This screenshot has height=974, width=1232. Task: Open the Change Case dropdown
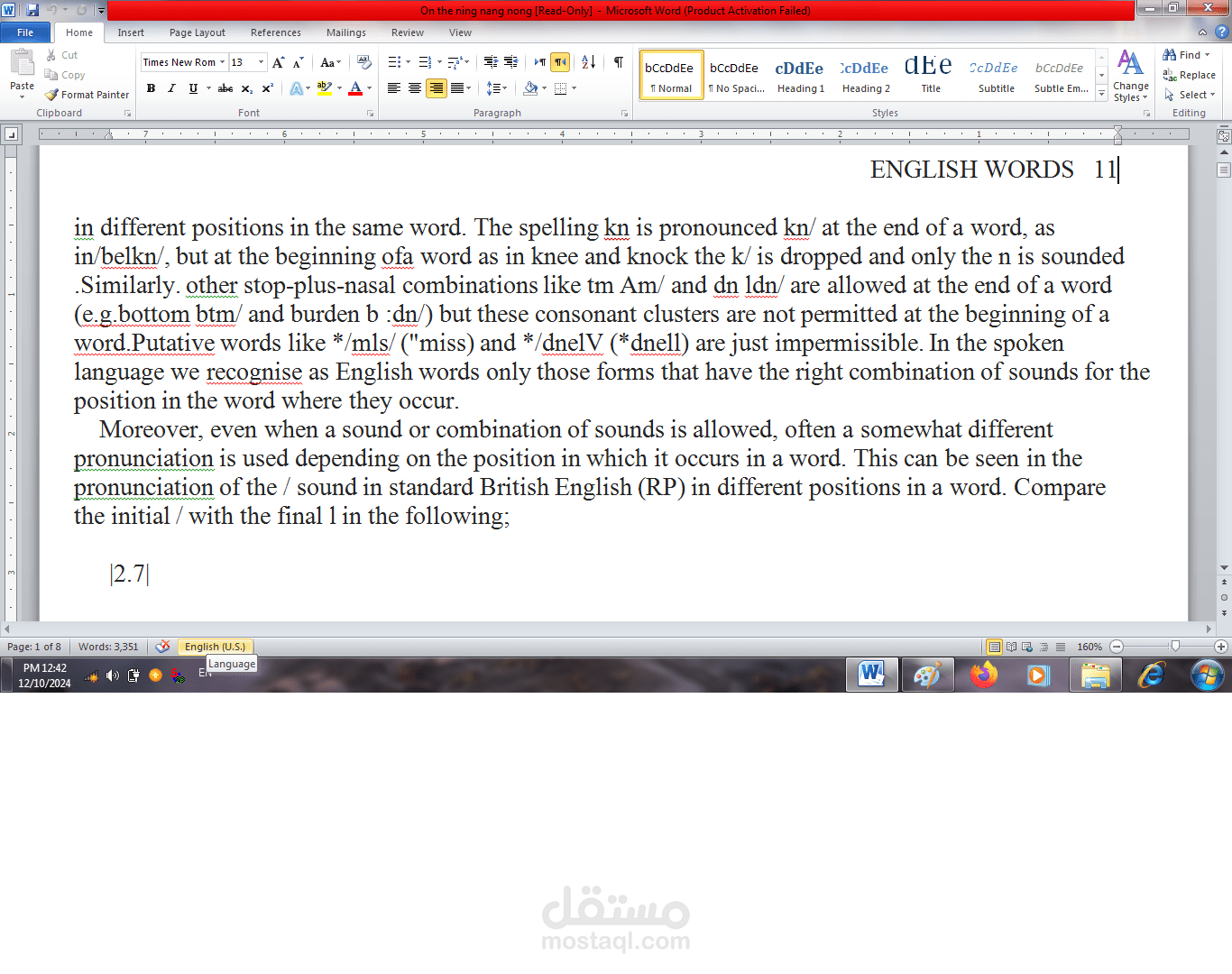point(331,62)
